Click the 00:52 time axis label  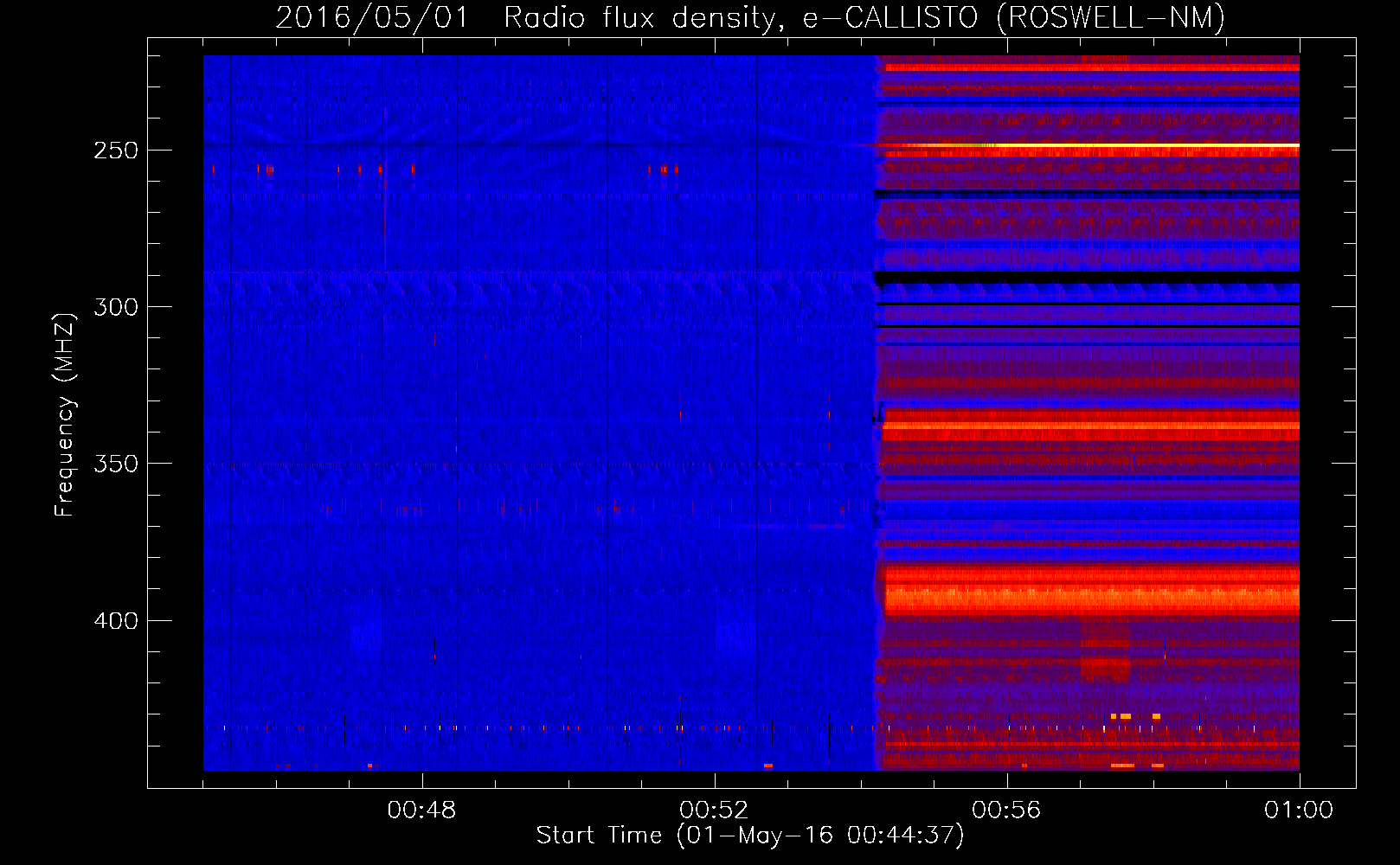(x=714, y=811)
